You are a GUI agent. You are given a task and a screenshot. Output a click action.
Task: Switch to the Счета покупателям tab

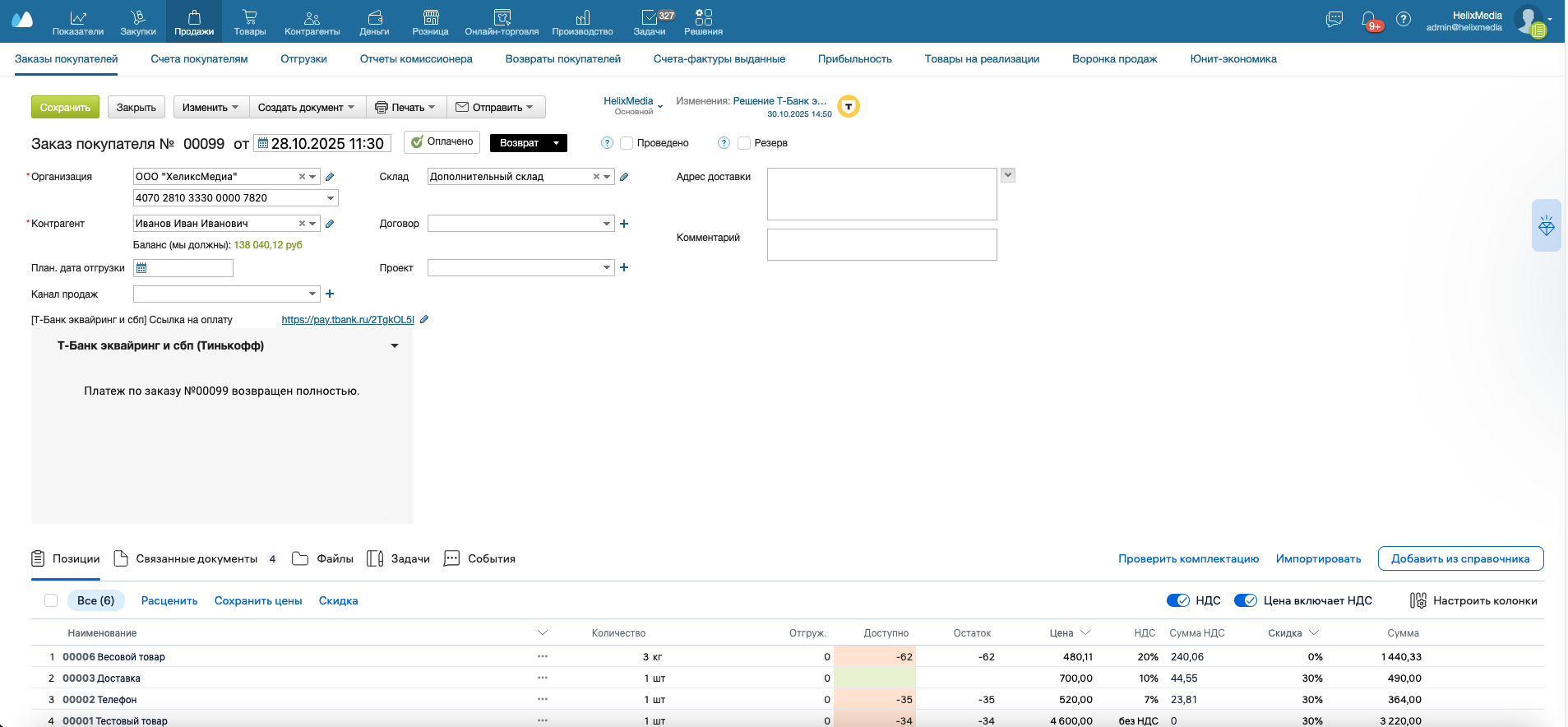[199, 59]
